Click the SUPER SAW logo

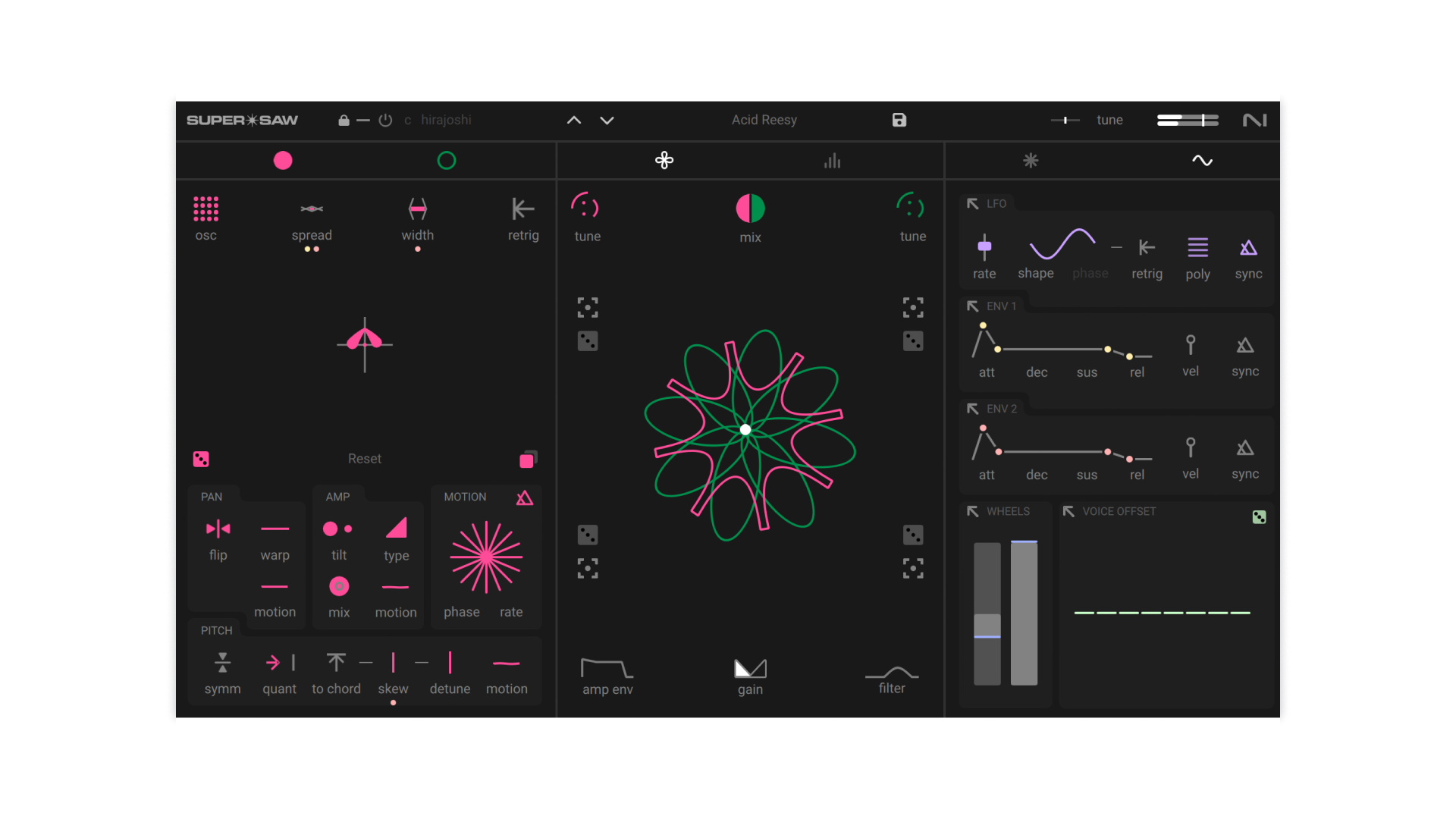243,120
